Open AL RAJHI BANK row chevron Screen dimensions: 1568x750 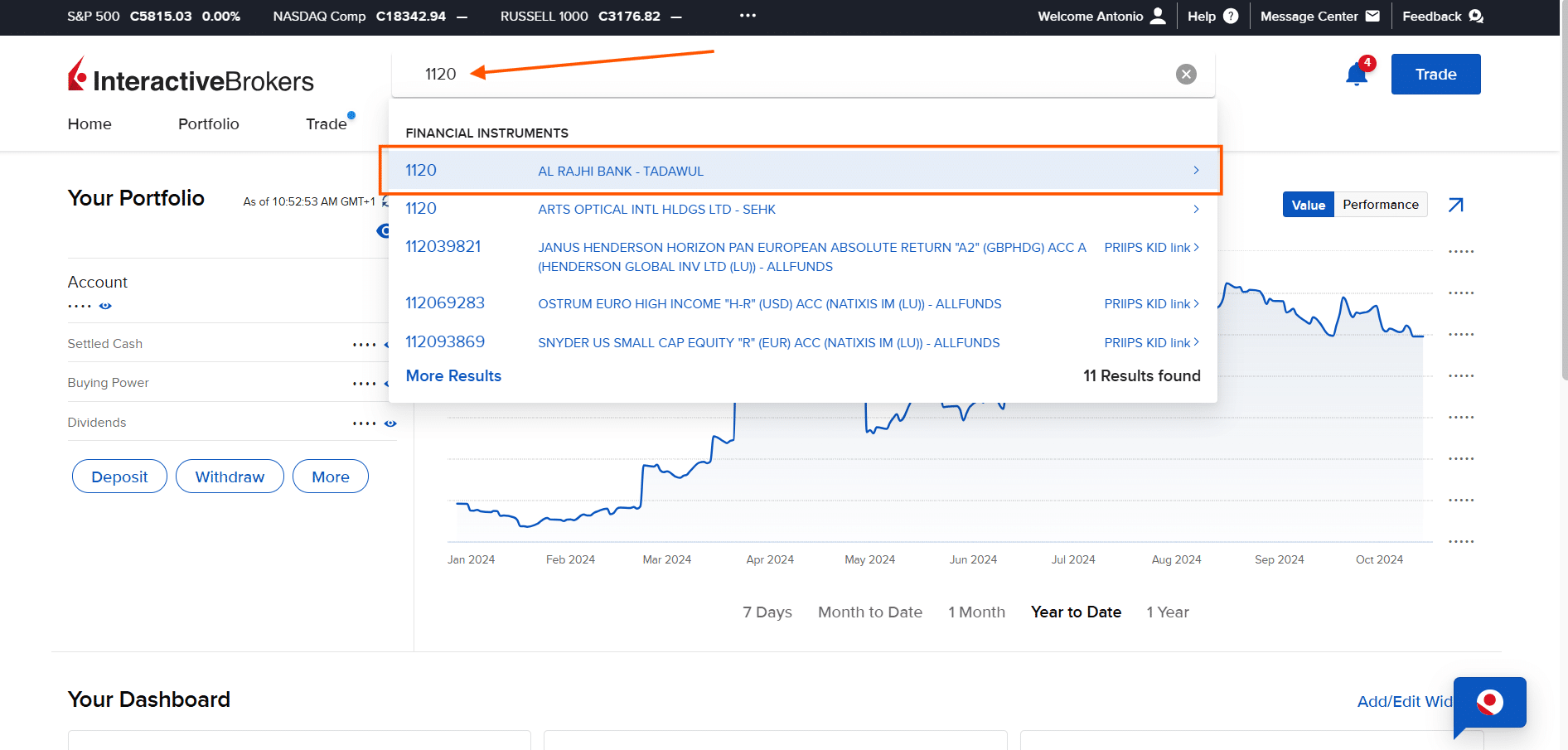[1195, 170]
